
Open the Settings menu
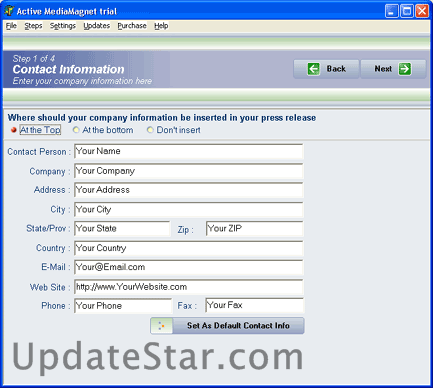(63, 26)
